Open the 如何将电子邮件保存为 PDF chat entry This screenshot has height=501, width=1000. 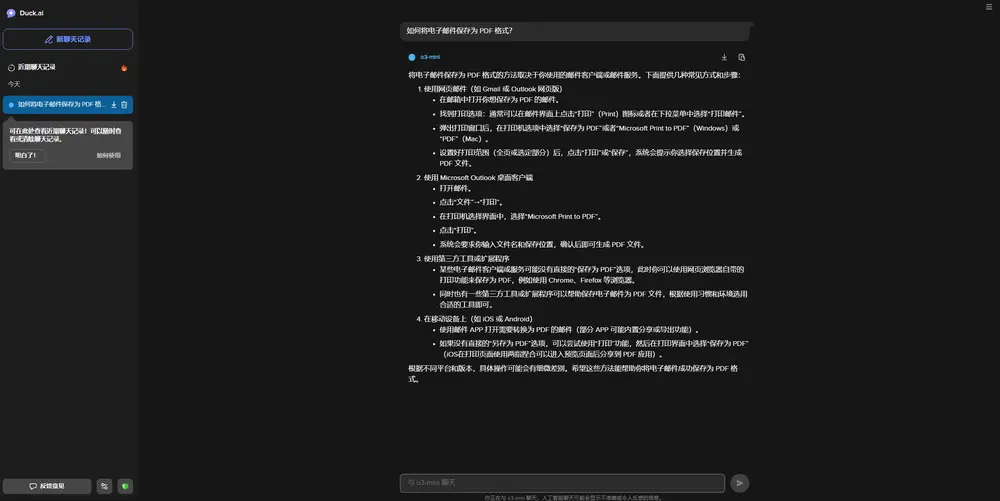pos(60,104)
